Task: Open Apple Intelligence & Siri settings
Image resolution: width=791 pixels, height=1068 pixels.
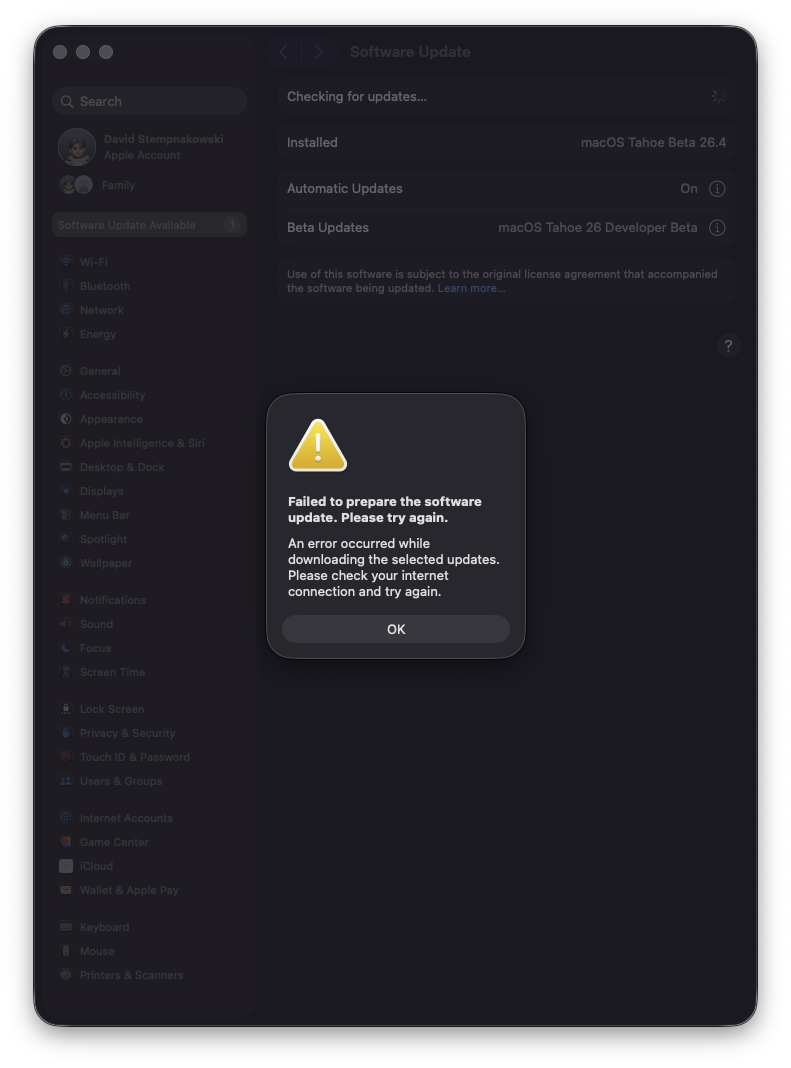Action: click(x=141, y=443)
